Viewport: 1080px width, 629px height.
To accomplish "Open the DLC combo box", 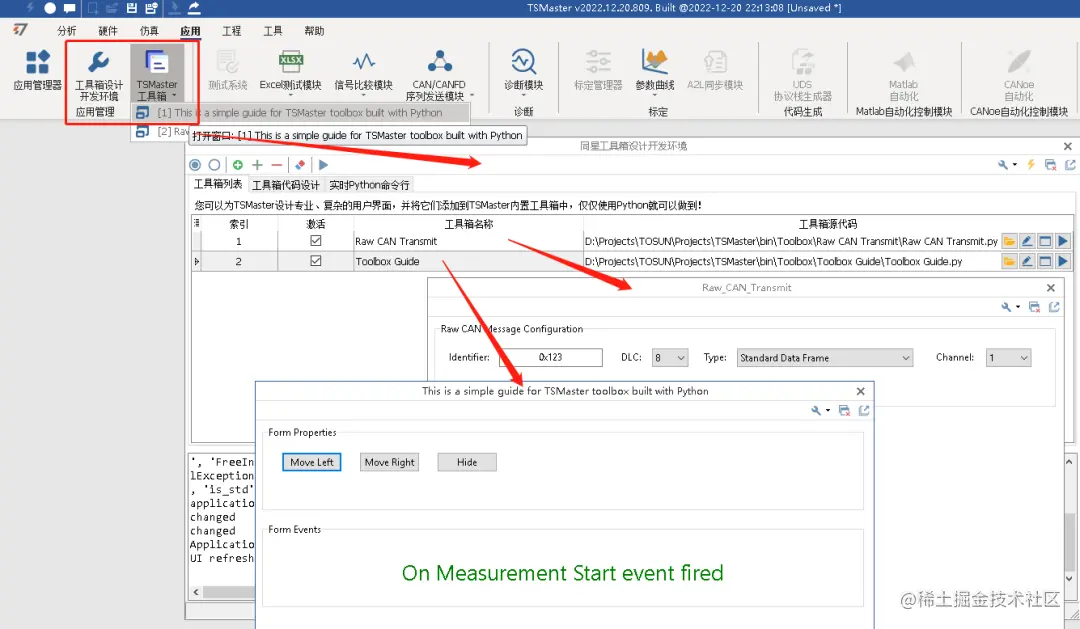I will tap(669, 358).
